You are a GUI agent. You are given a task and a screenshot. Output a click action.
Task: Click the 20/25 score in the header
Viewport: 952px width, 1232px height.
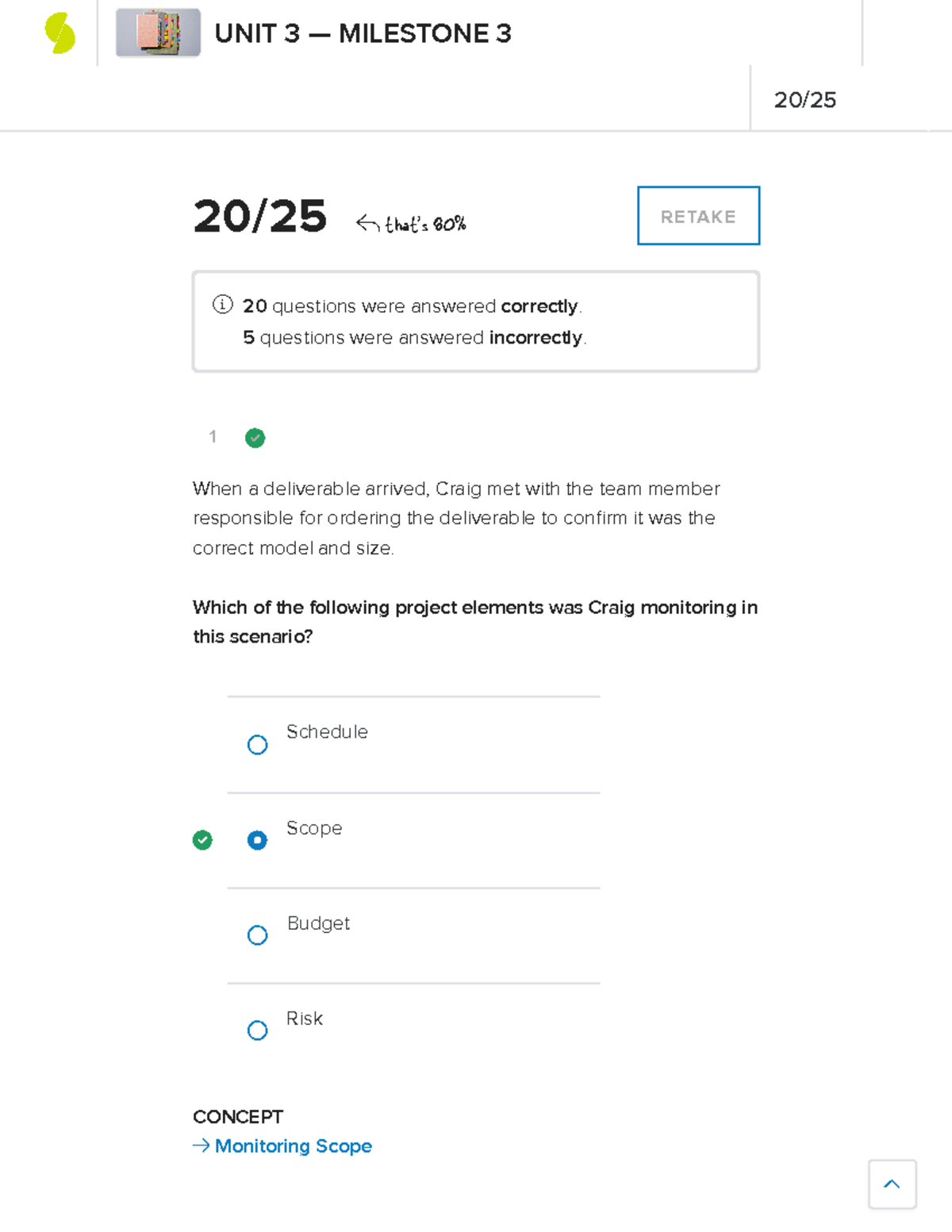[x=806, y=100]
